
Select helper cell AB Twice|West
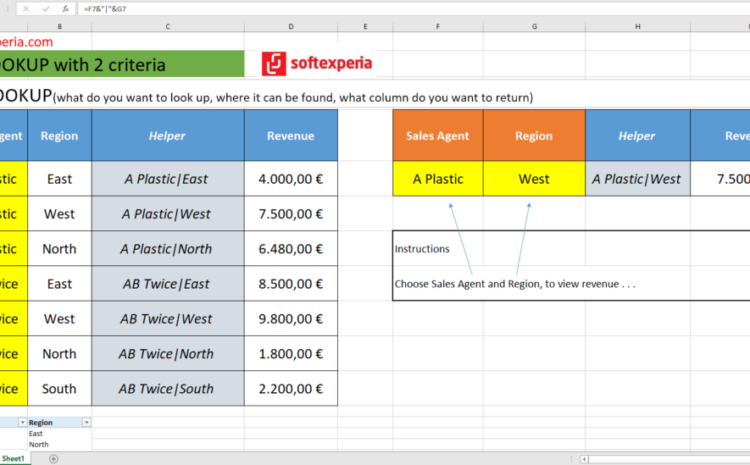pos(167,319)
